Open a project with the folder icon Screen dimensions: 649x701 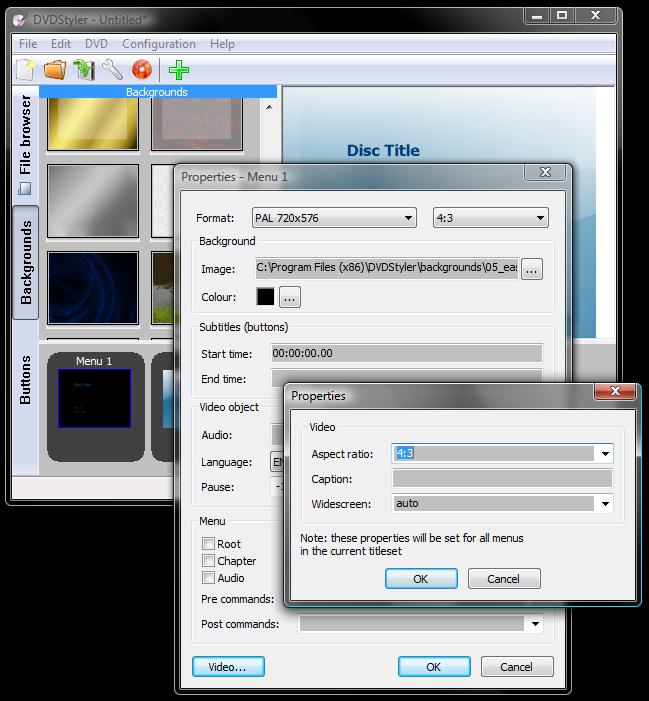click(x=55, y=70)
